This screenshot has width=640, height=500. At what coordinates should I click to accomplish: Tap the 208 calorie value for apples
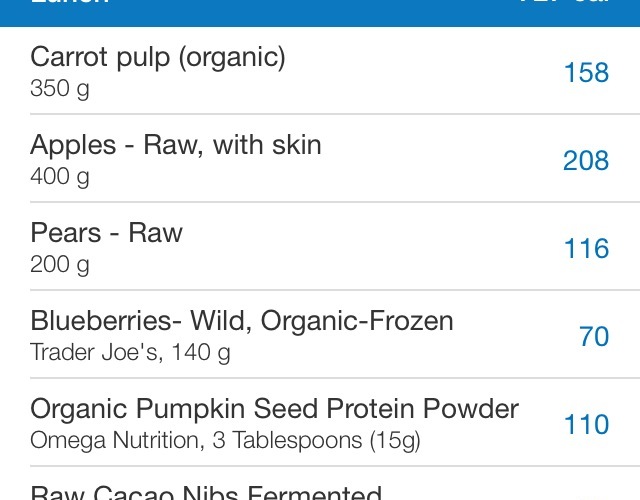[586, 160]
